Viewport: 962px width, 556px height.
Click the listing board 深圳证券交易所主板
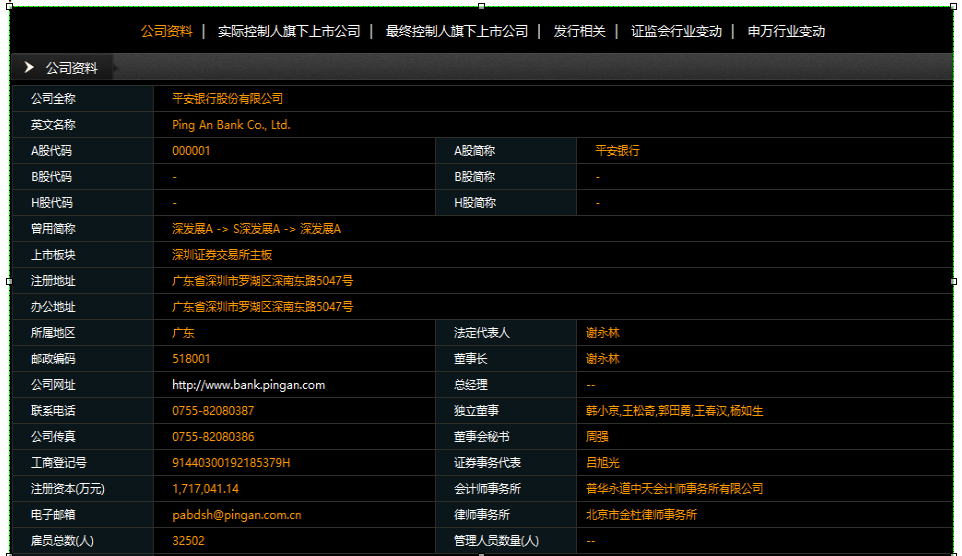pos(221,255)
